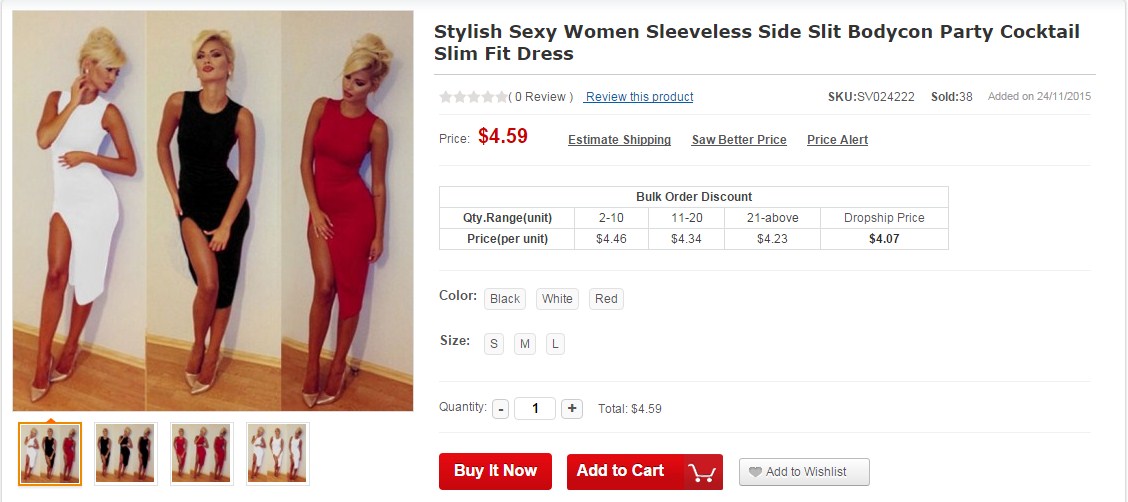1128x502 pixels.
Task: Choose size L
Action: [555, 344]
